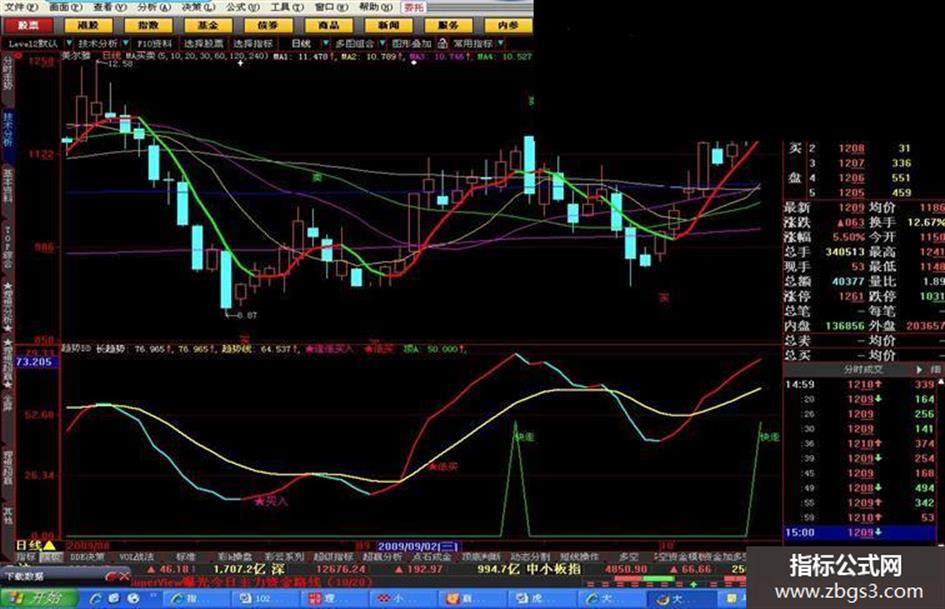Viewport: 945px width, 609px height.
Task: Open the Internet Explorer quick launch icon
Action: point(95,598)
